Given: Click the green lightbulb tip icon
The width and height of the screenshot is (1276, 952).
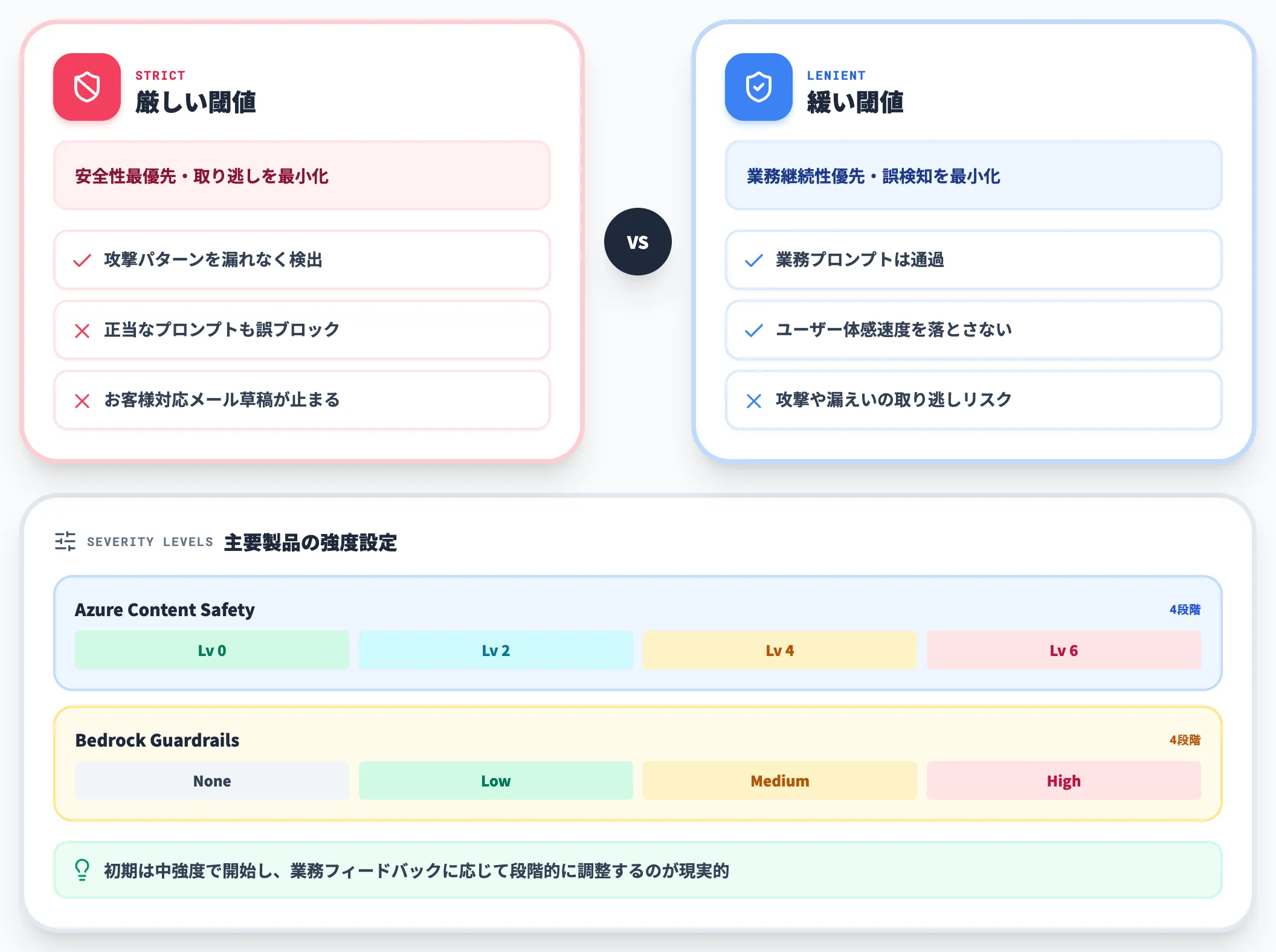Looking at the screenshot, I should pyautogui.click(x=82, y=870).
